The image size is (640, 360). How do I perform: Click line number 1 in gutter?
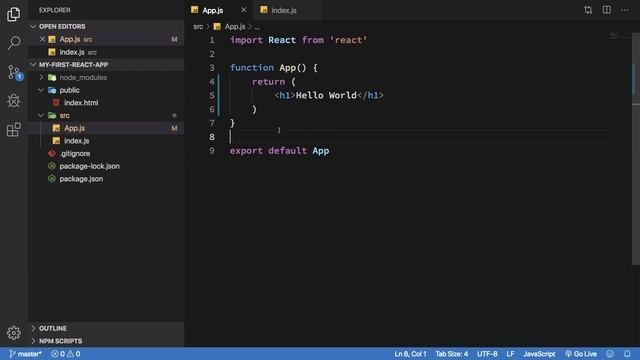(211, 40)
